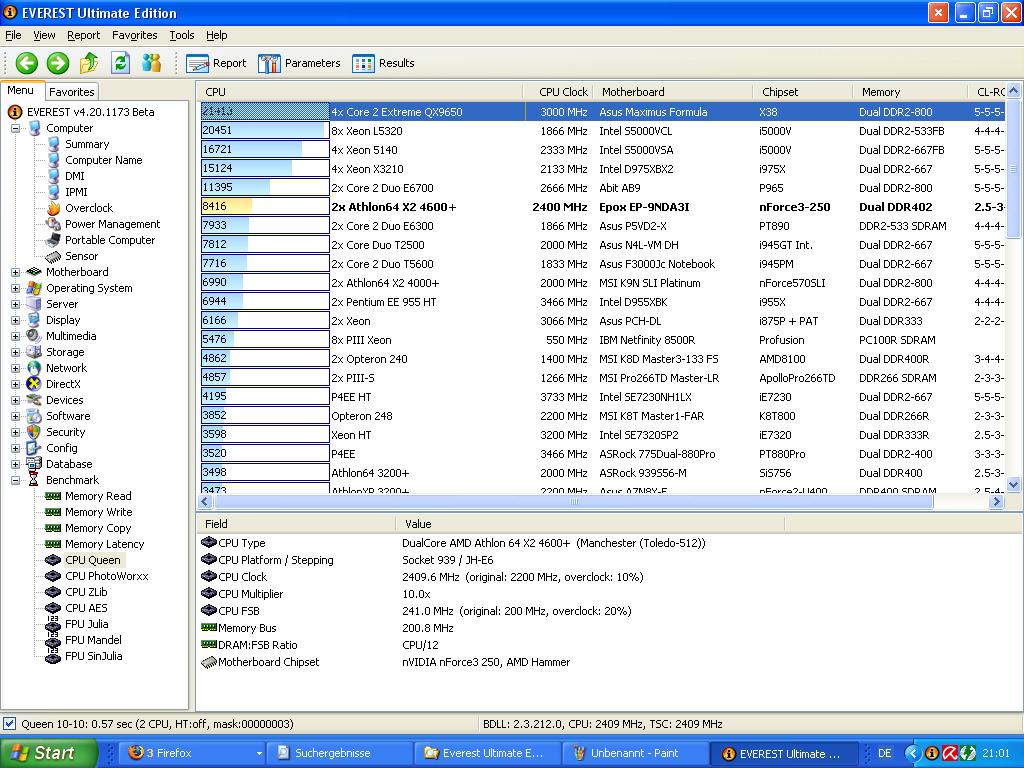This screenshot has width=1024, height=768.
Task: Click the Refresh toolbar icon
Action: [x=120, y=63]
